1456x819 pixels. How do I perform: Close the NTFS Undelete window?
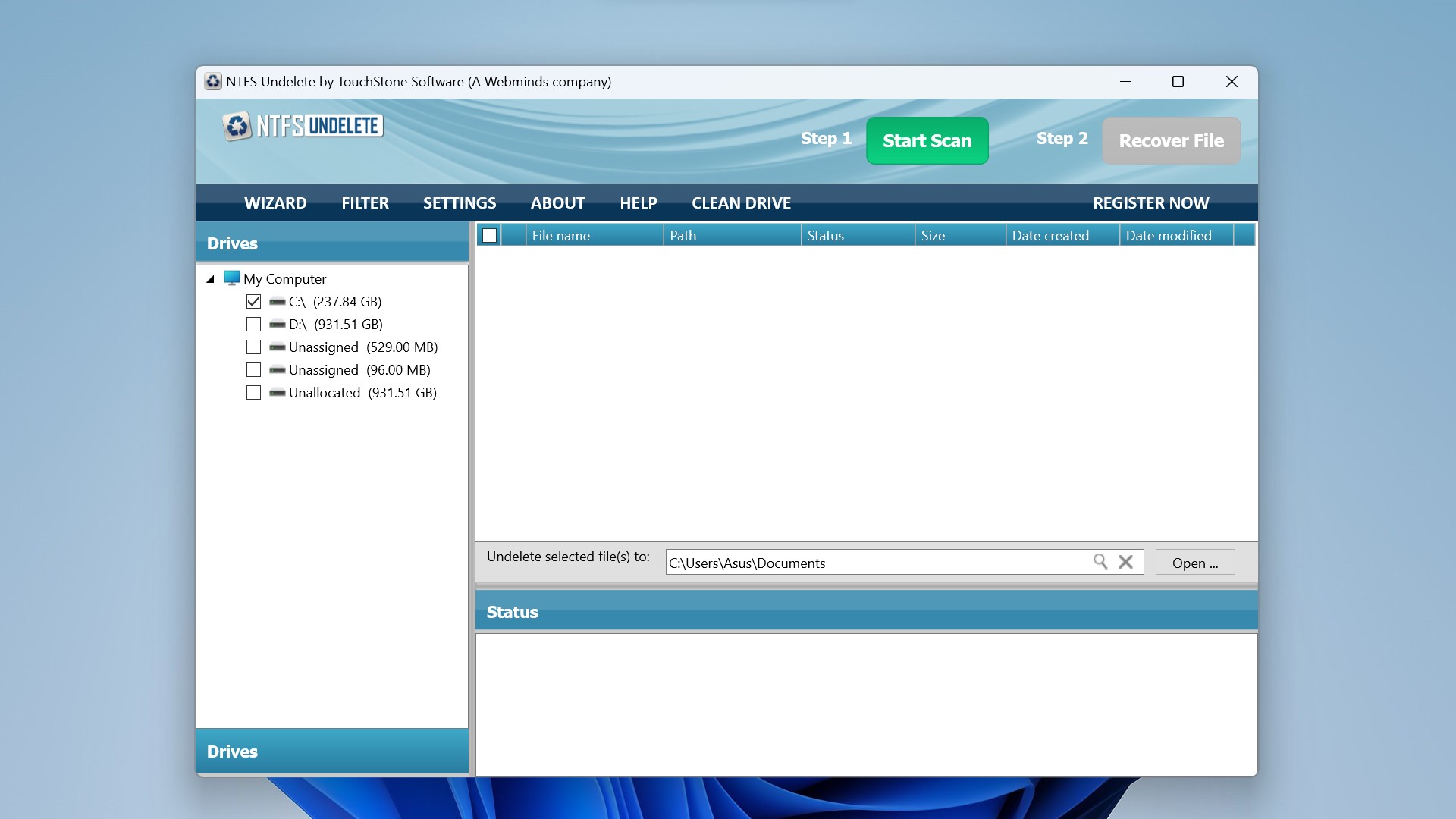tap(1232, 81)
